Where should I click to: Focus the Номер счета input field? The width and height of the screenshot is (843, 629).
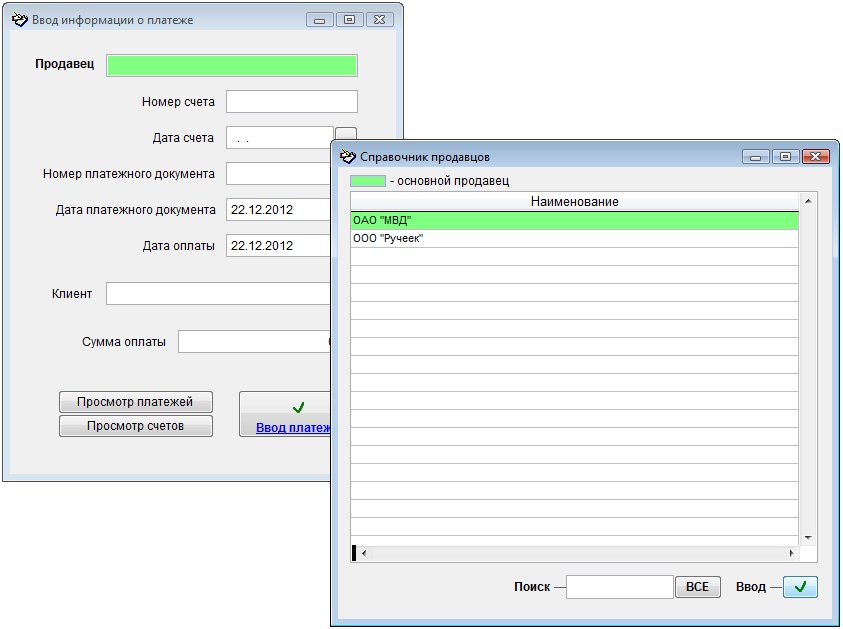[x=291, y=102]
